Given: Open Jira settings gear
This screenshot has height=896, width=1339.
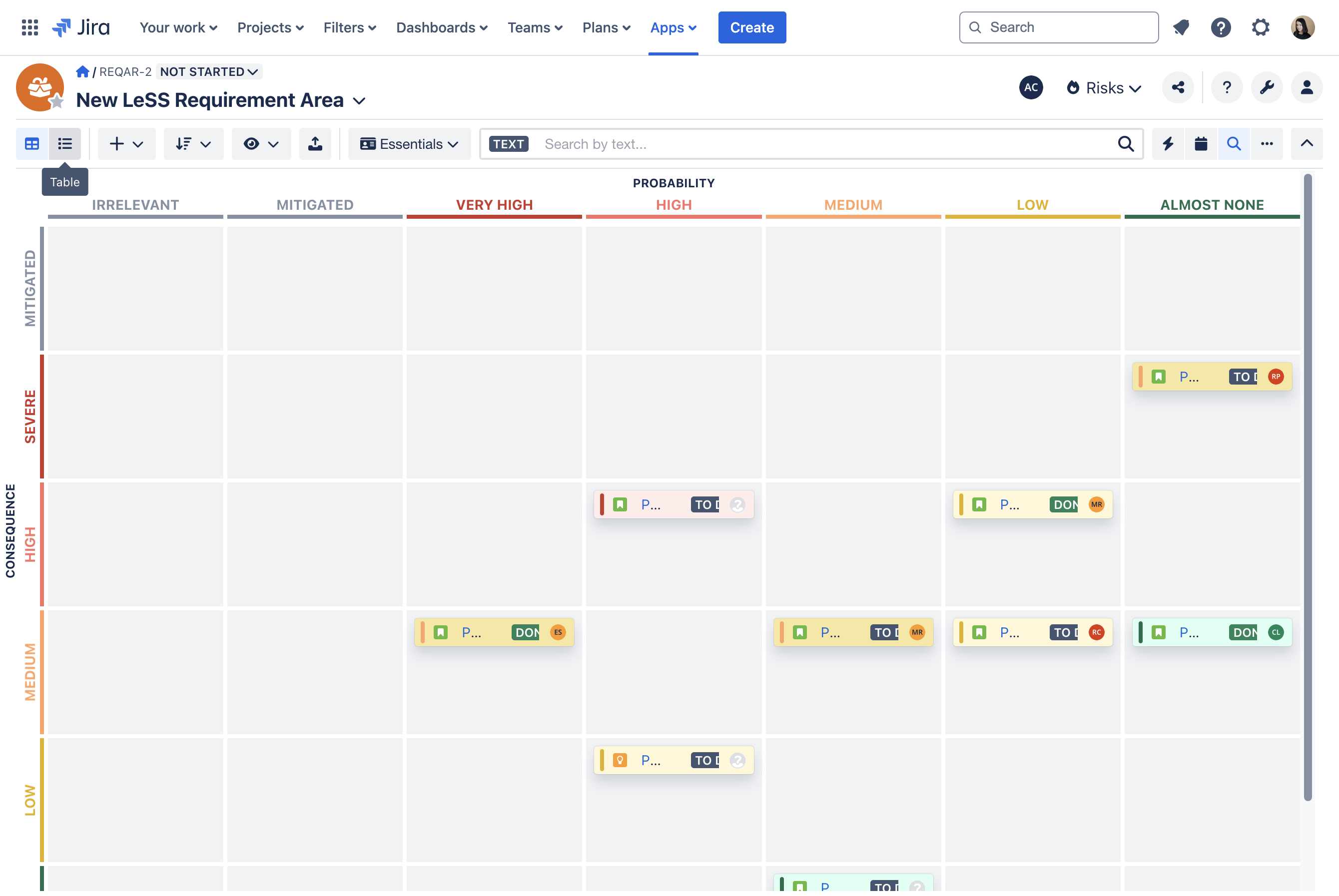Looking at the screenshot, I should tap(1260, 27).
